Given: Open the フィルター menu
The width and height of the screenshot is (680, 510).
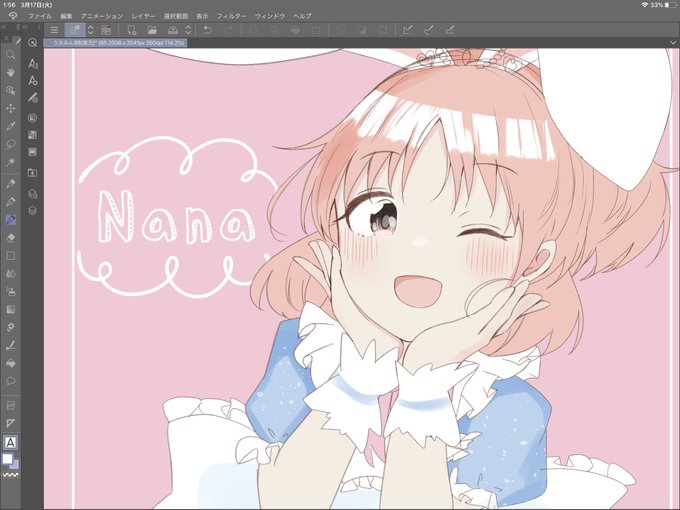Looking at the screenshot, I should [x=232, y=16].
